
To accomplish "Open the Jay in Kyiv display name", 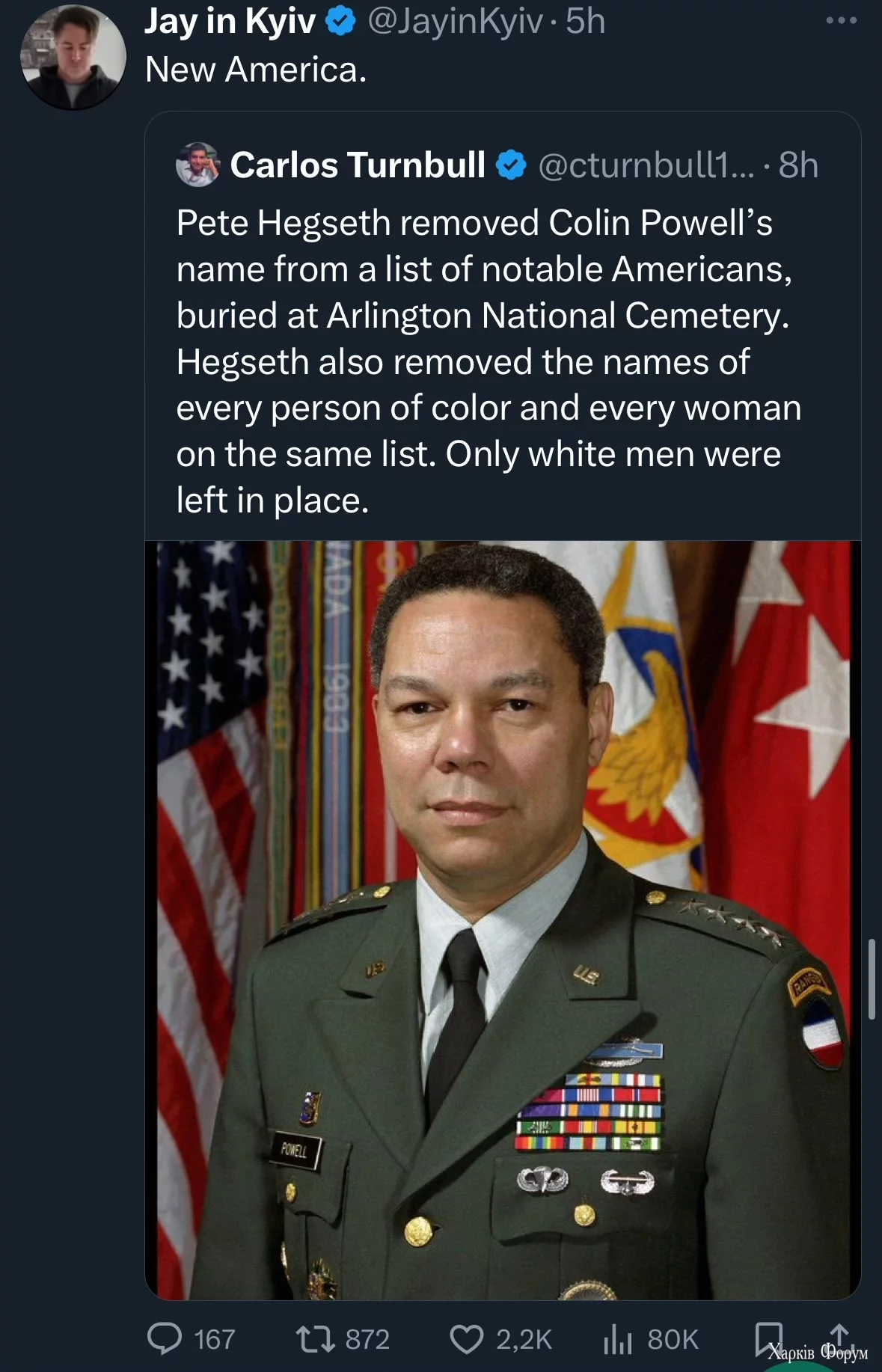I will 230,22.
